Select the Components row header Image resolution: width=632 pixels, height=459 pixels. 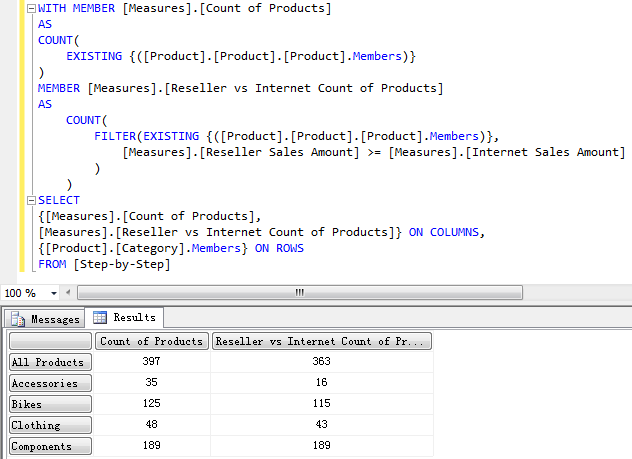50,446
